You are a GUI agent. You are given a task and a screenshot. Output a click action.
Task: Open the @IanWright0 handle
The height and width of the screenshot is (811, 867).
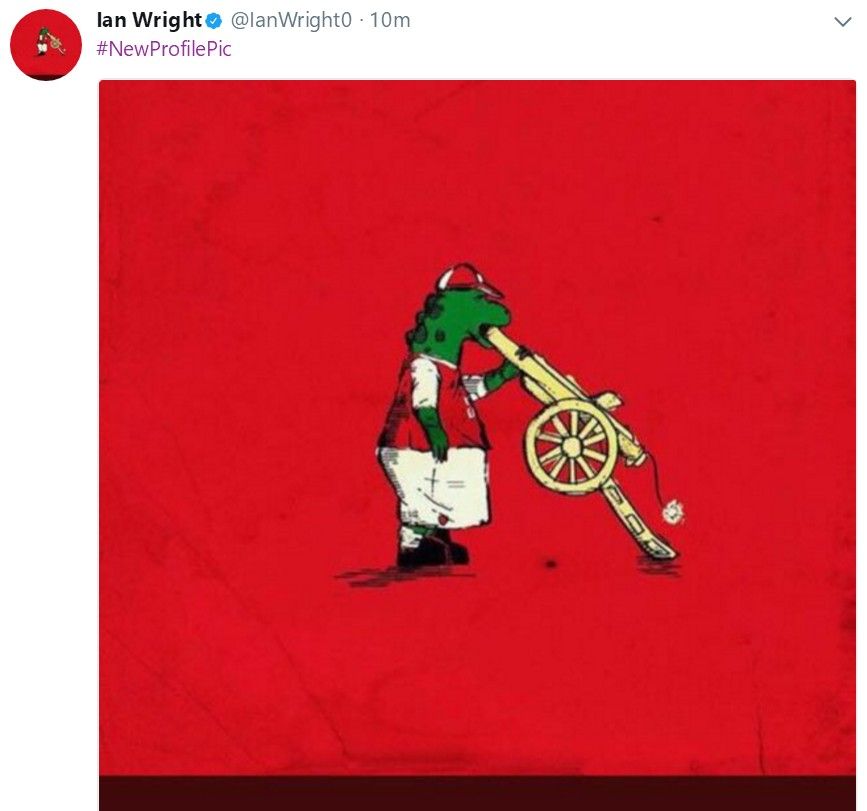coord(291,20)
